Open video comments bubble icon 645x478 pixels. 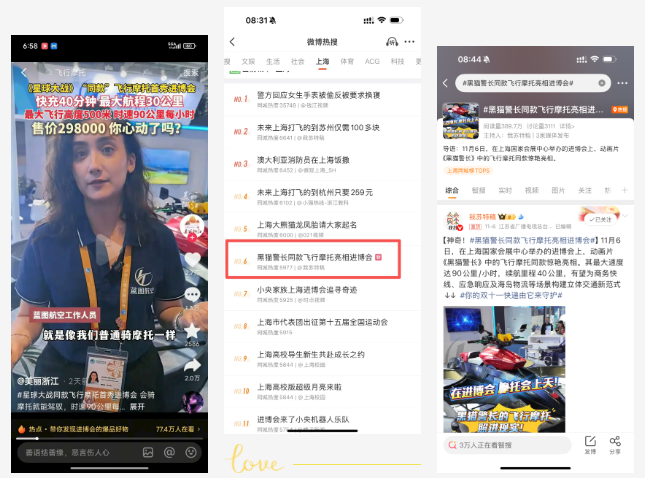coord(192,294)
